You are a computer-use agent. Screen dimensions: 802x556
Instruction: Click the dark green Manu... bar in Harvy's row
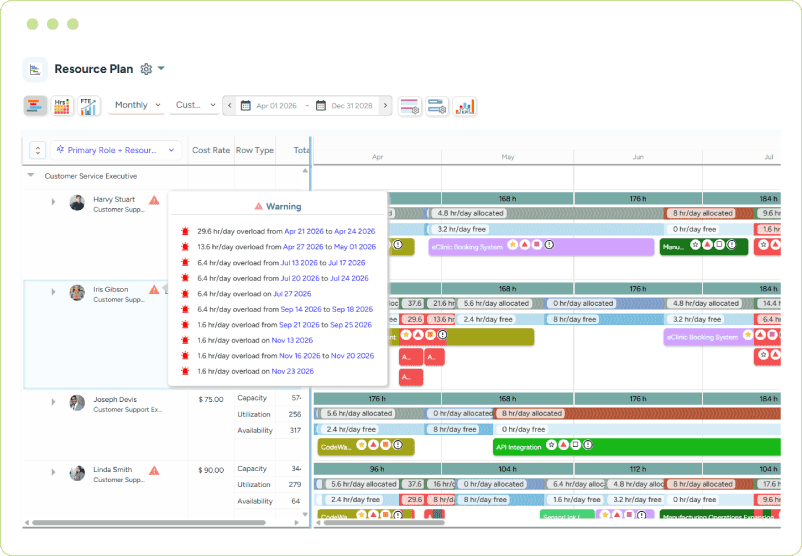(704, 247)
